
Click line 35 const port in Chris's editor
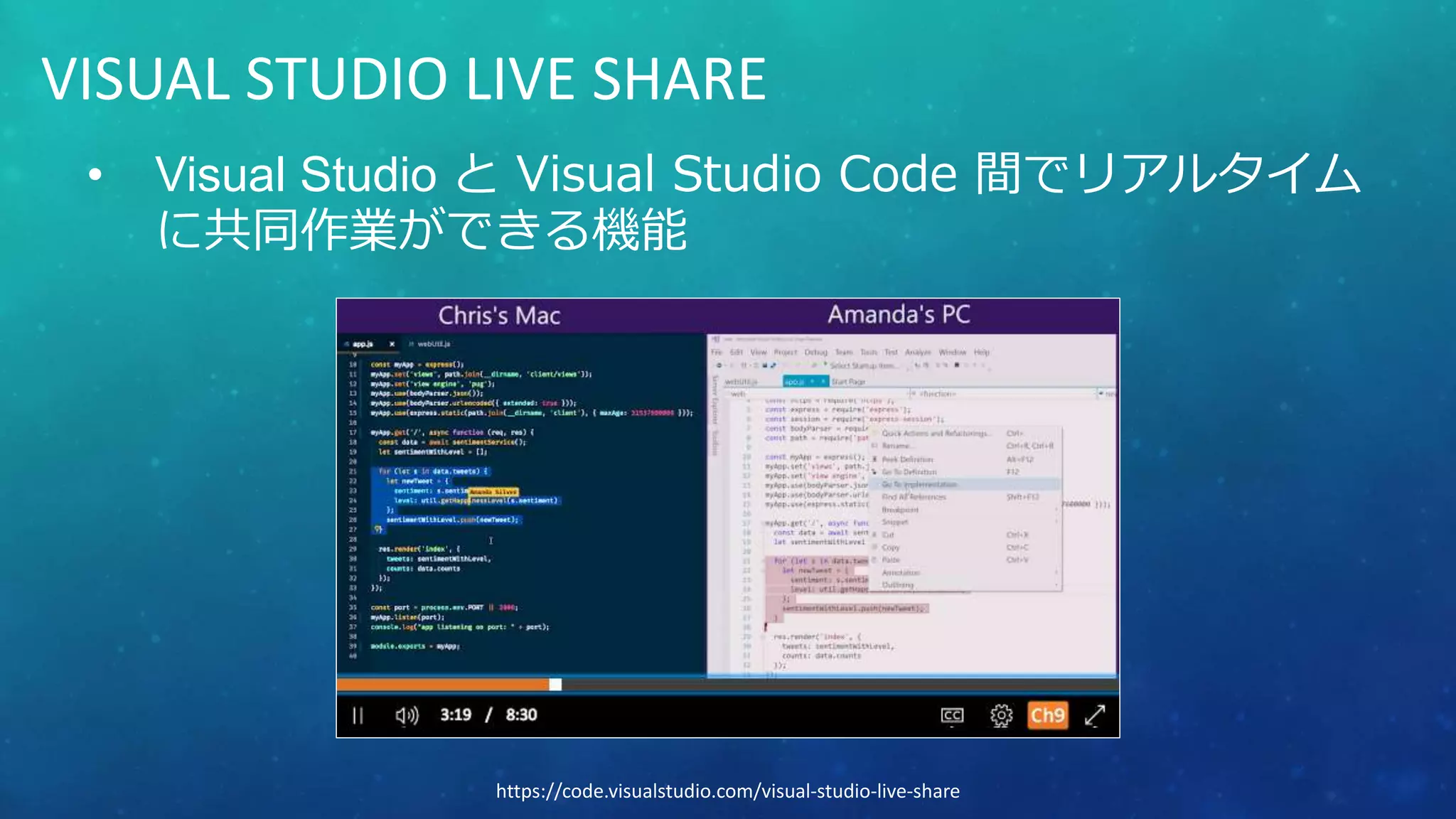(444, 608)
